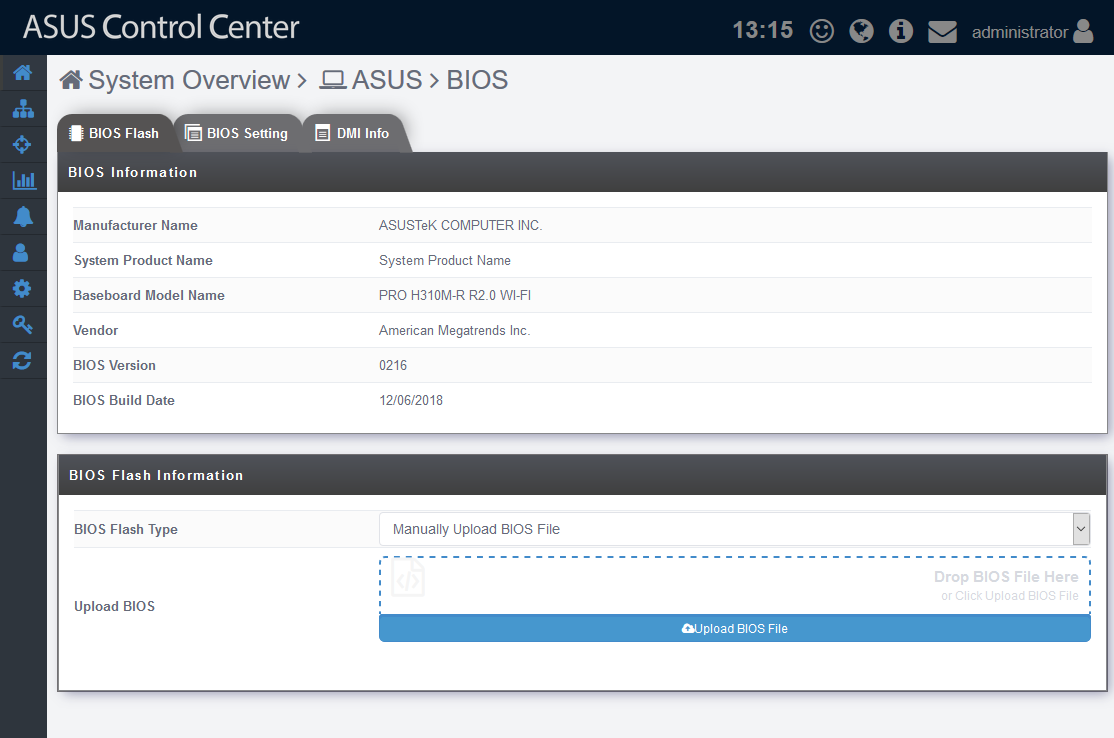Image resolution: width=1114 pixels, height=738 pixels.
Task: Click the Upload BIOS label
Action: (114, 606)
